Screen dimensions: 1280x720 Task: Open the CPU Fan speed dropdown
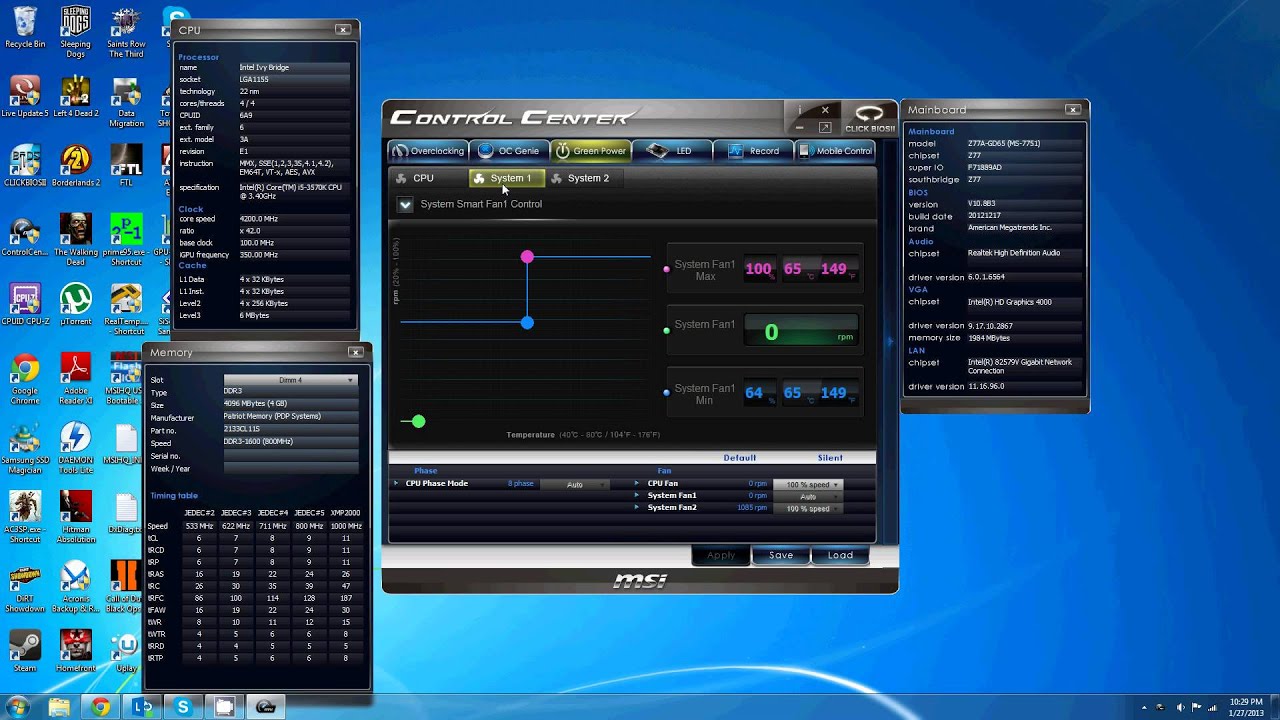[809, 485]
